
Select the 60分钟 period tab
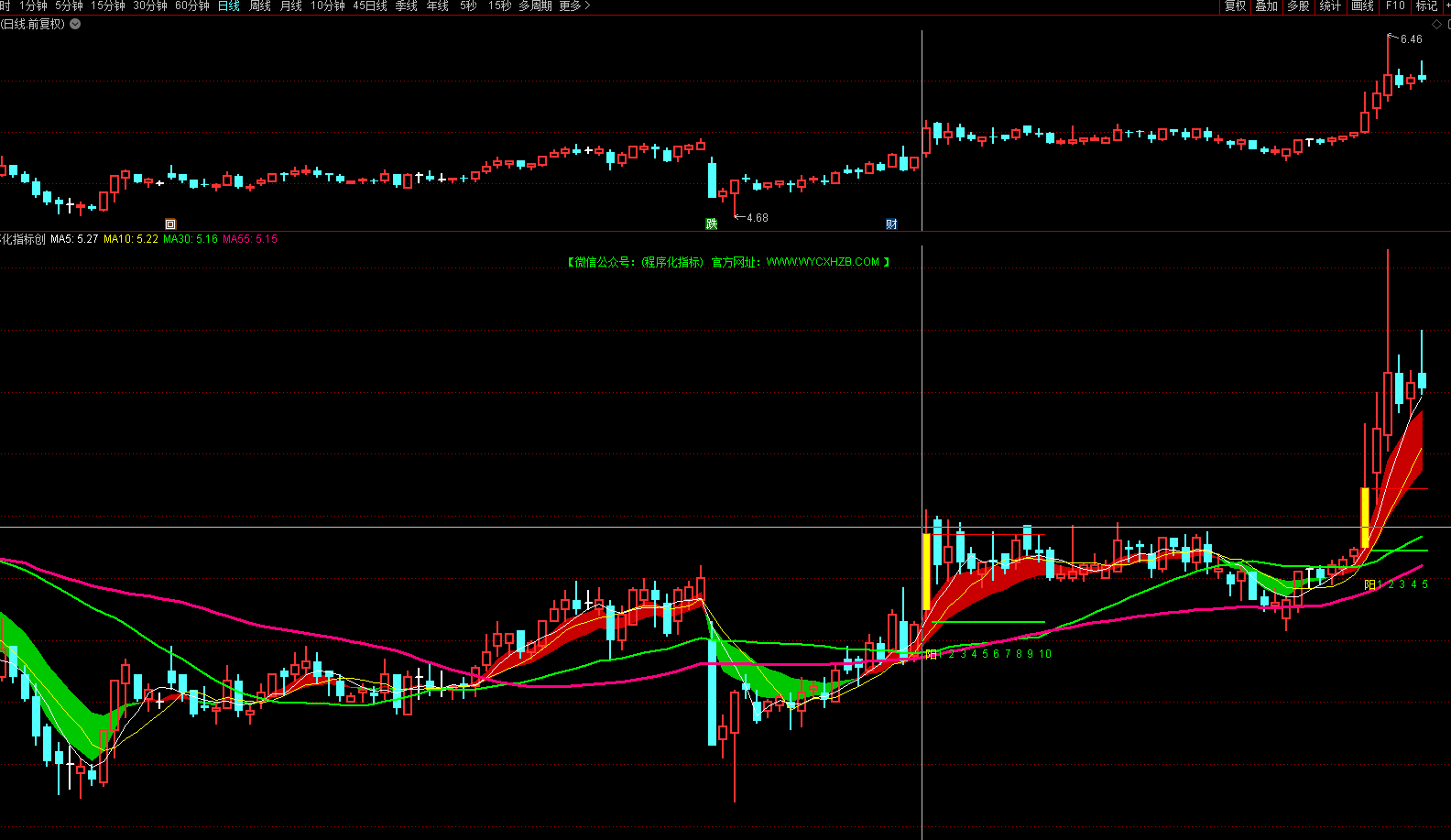click(192, 6)
